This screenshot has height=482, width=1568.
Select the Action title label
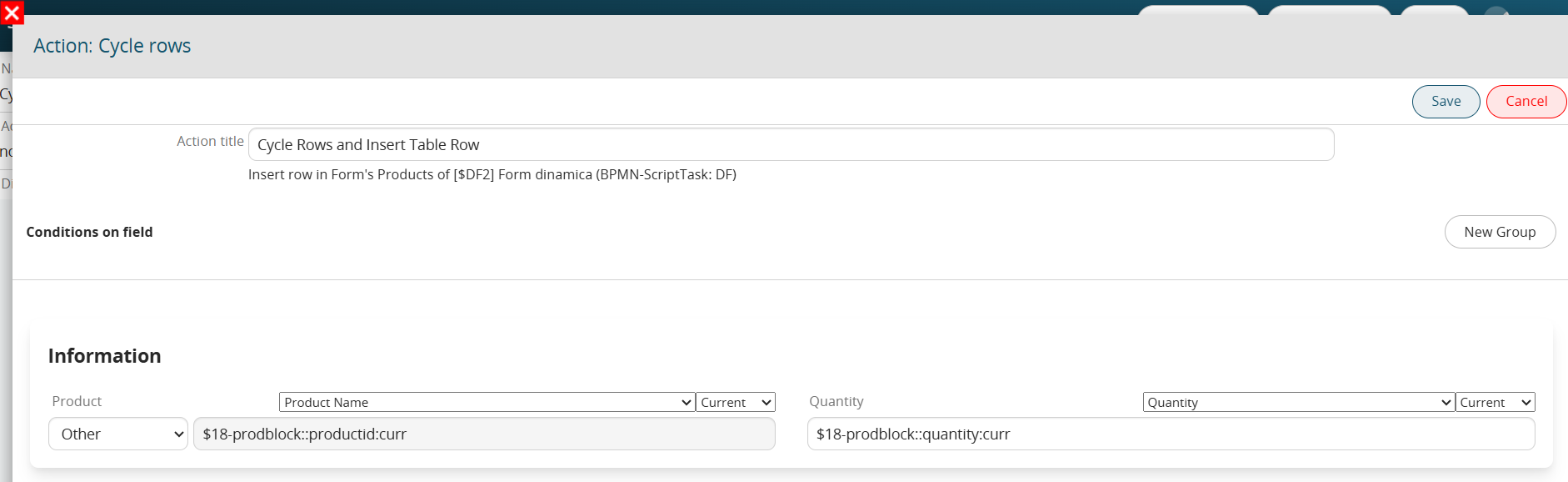coord(210,141)
